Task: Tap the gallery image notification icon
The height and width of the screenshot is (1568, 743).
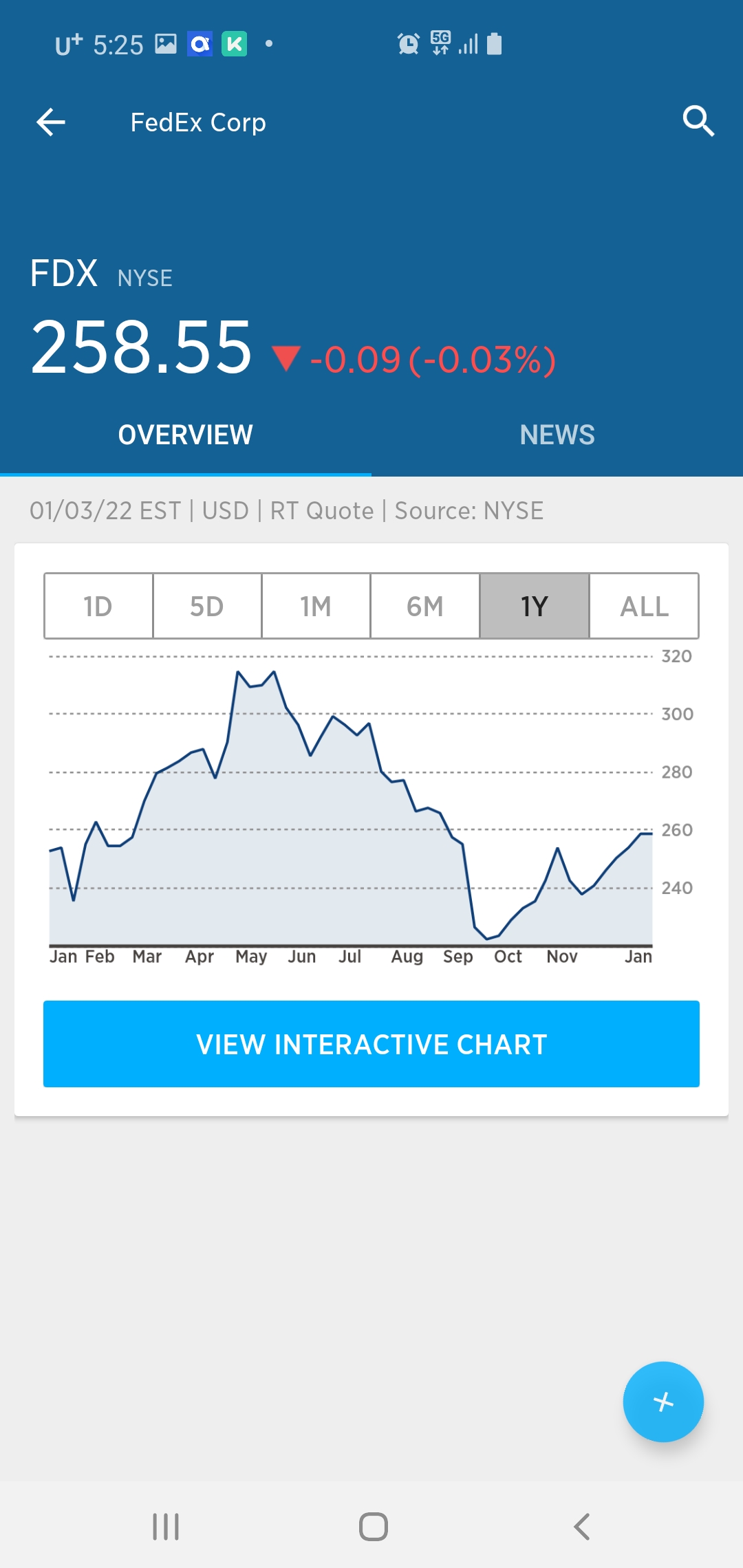Action: tap(166, 44)
